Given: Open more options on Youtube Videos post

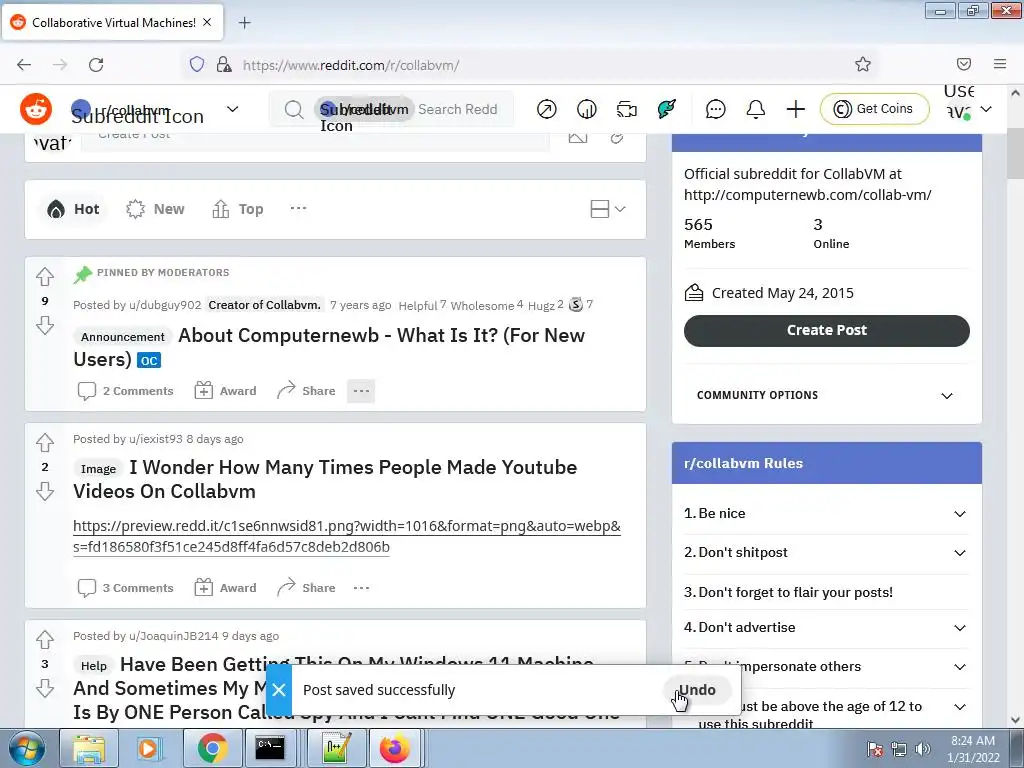Looking at the screenshot, I should (361, 588).
